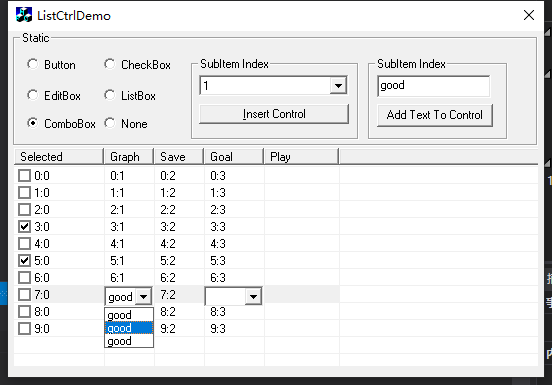Open the empty combo box in Goal column
The image size is (552, 385).
coord(253,297)
